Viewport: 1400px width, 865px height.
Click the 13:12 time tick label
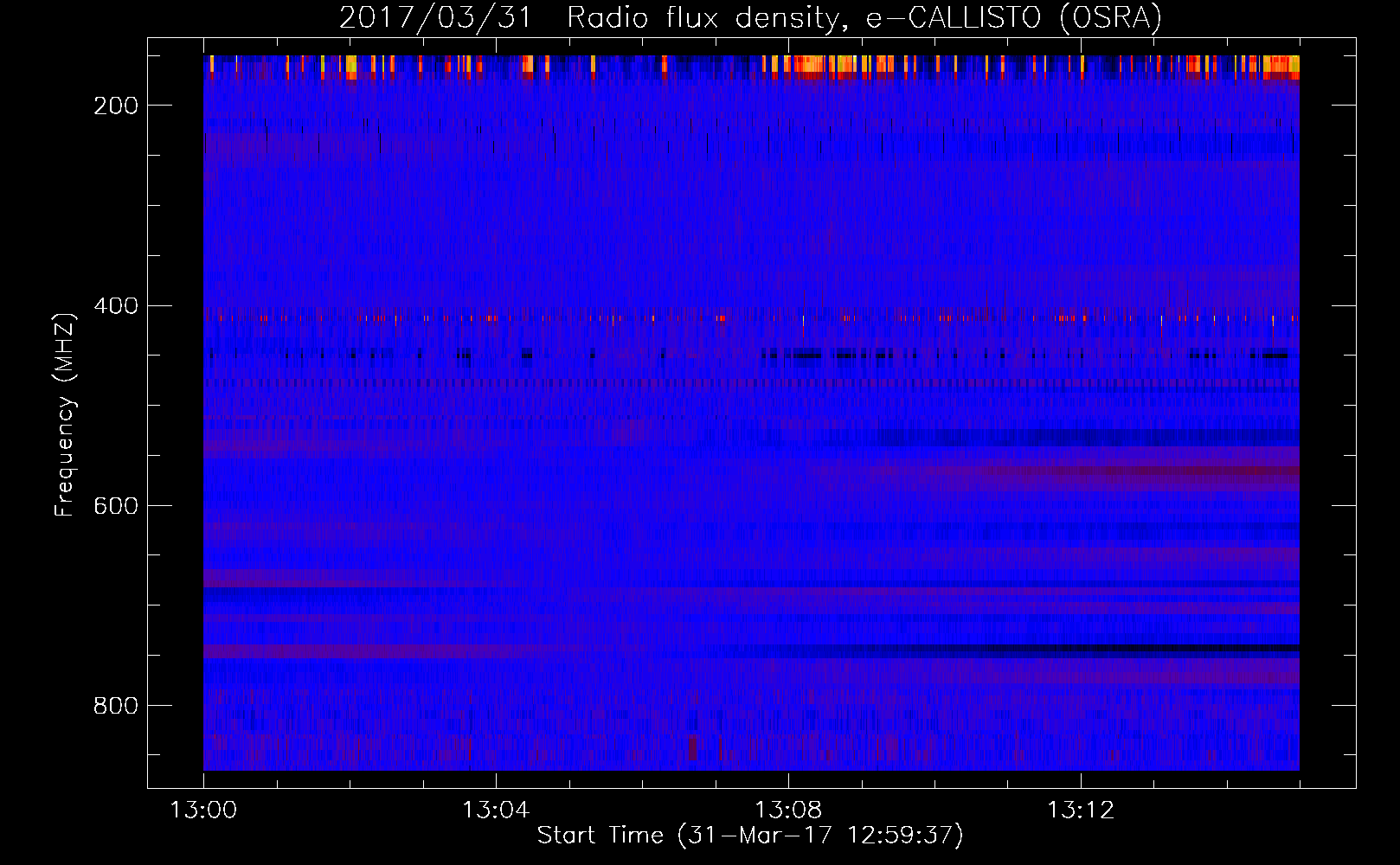[1081, 811]
